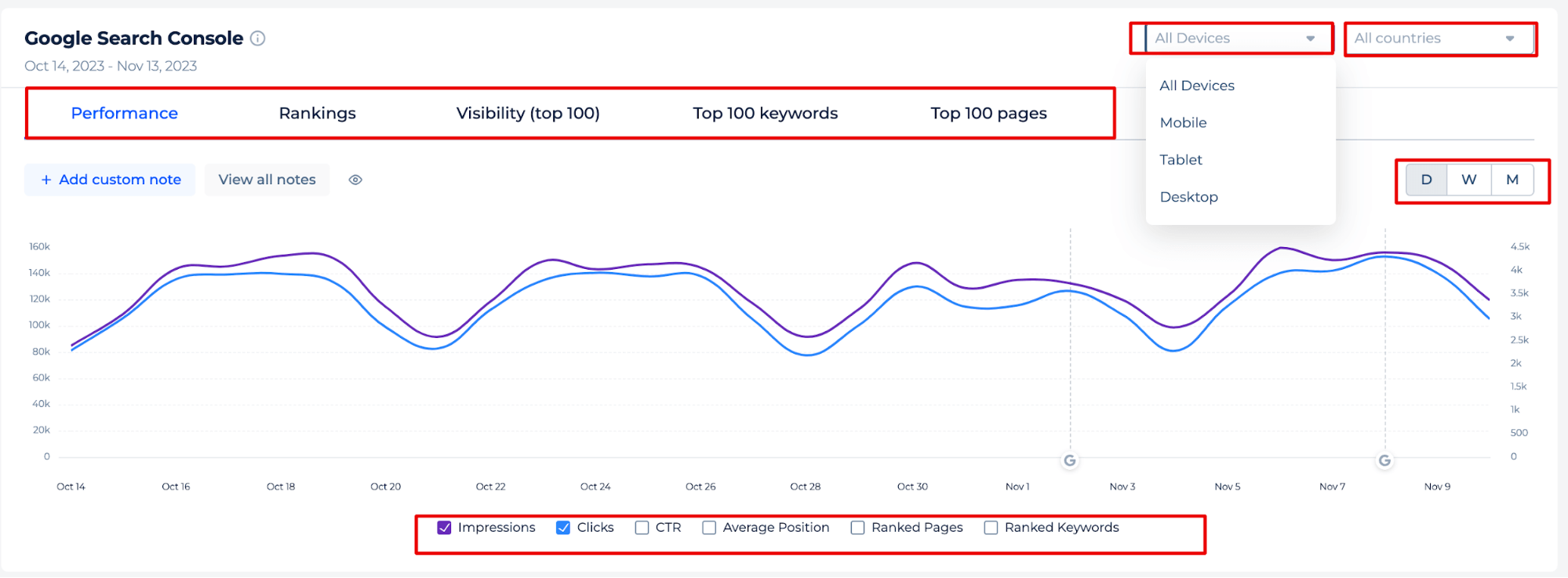Click the Google Search Console title
The width and height of the screenshot is (1568, 578).
click(x=134, y=38)
